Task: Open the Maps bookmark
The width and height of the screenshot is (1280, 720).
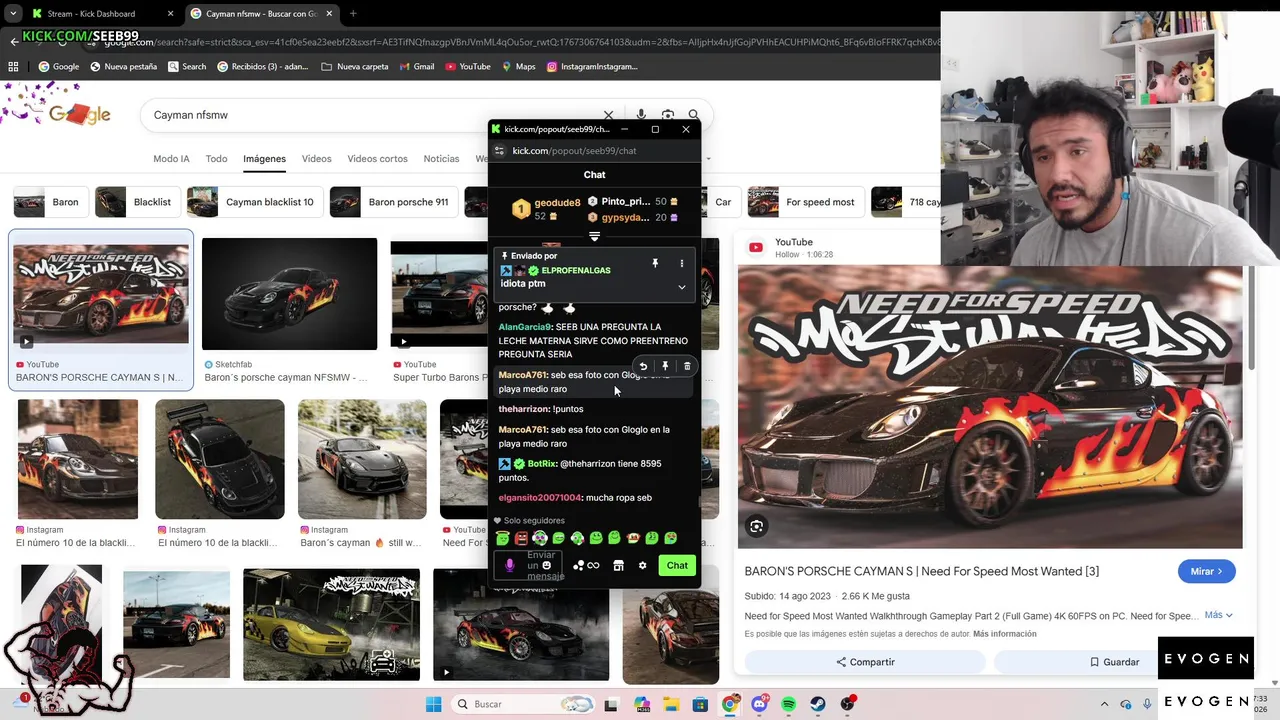Action: coord(519,67)
